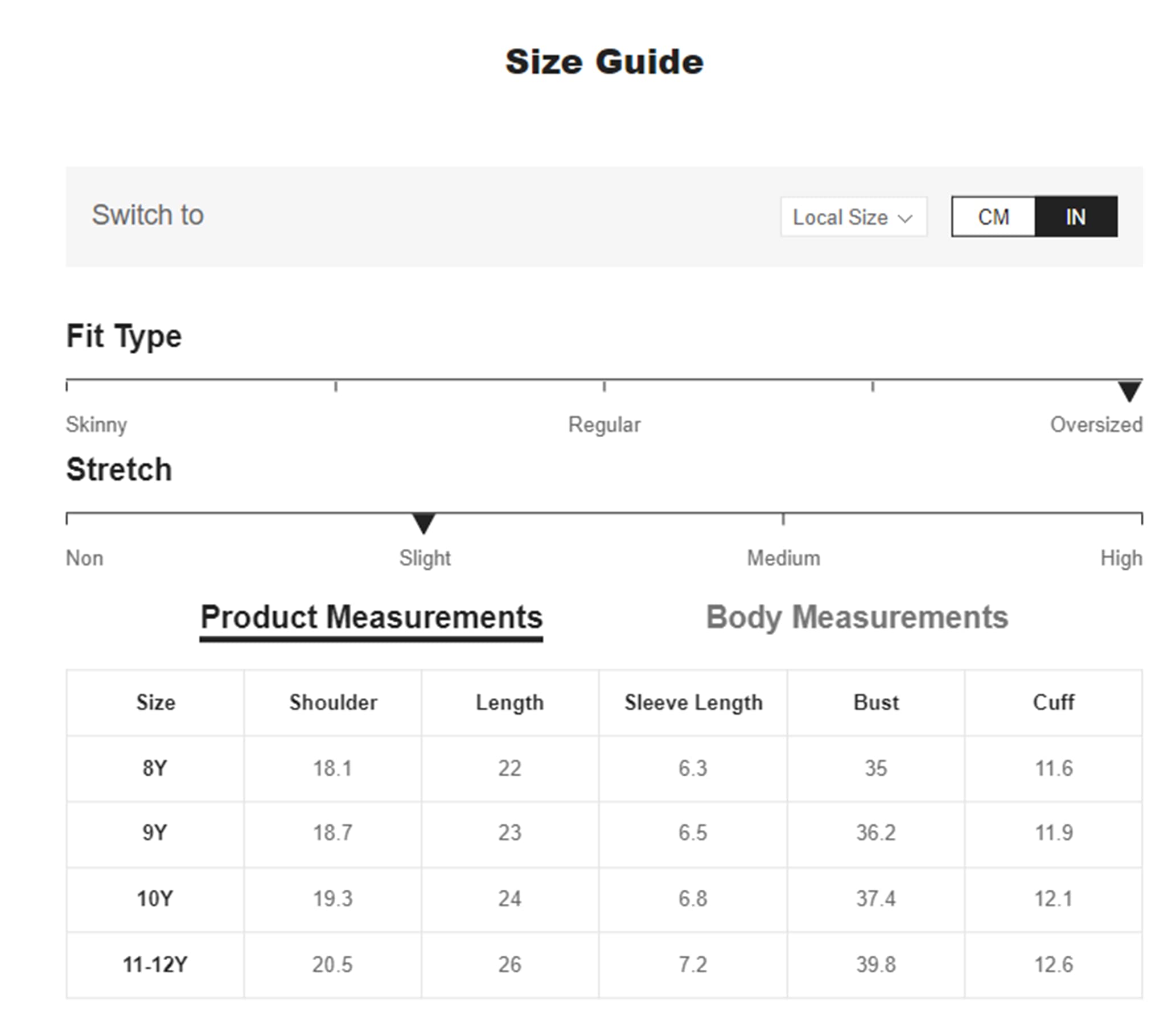Click the Cuff column header
The image size is (1176, 1016).
(x=1053, y=702)
